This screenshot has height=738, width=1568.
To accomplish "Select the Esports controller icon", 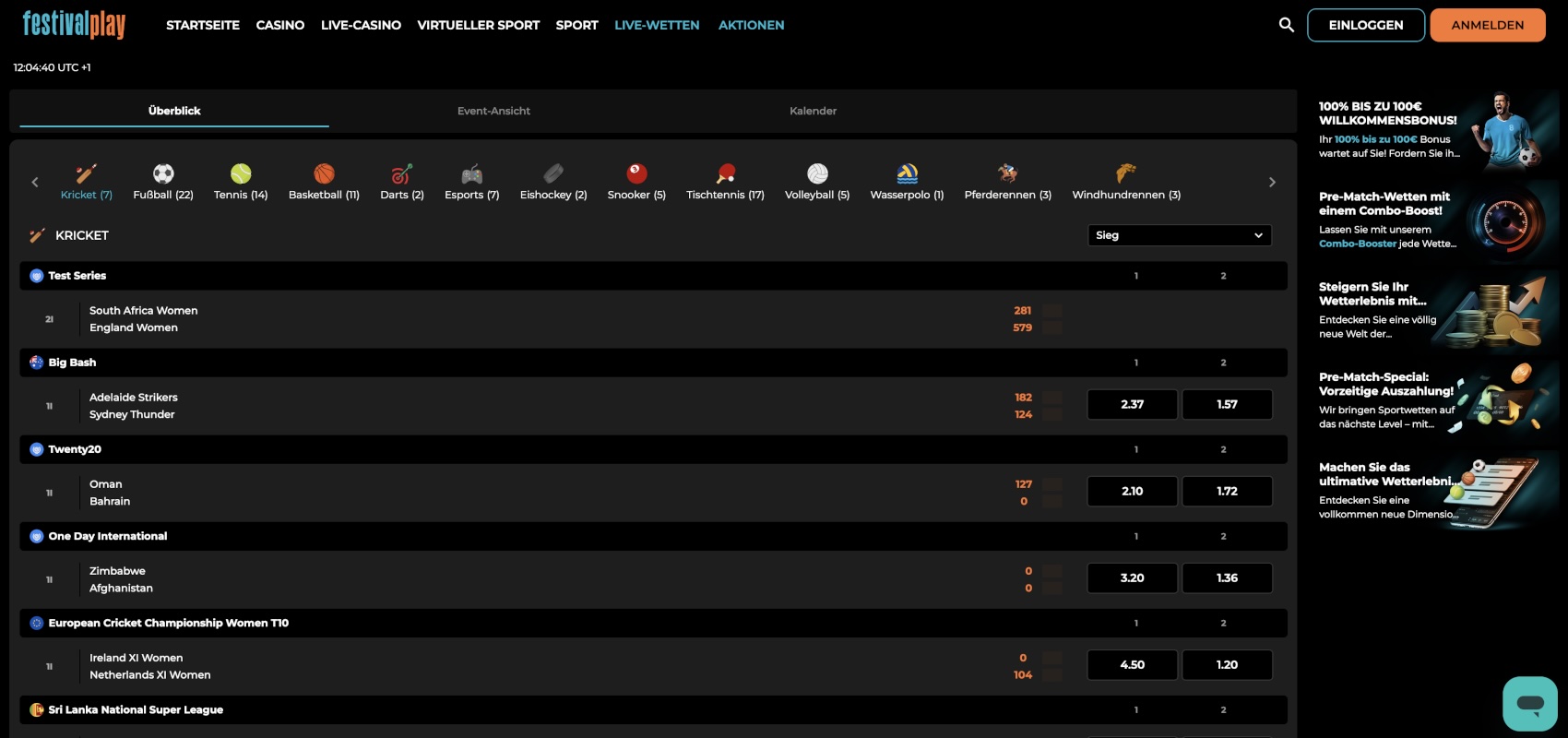I will tap(471, 174).
